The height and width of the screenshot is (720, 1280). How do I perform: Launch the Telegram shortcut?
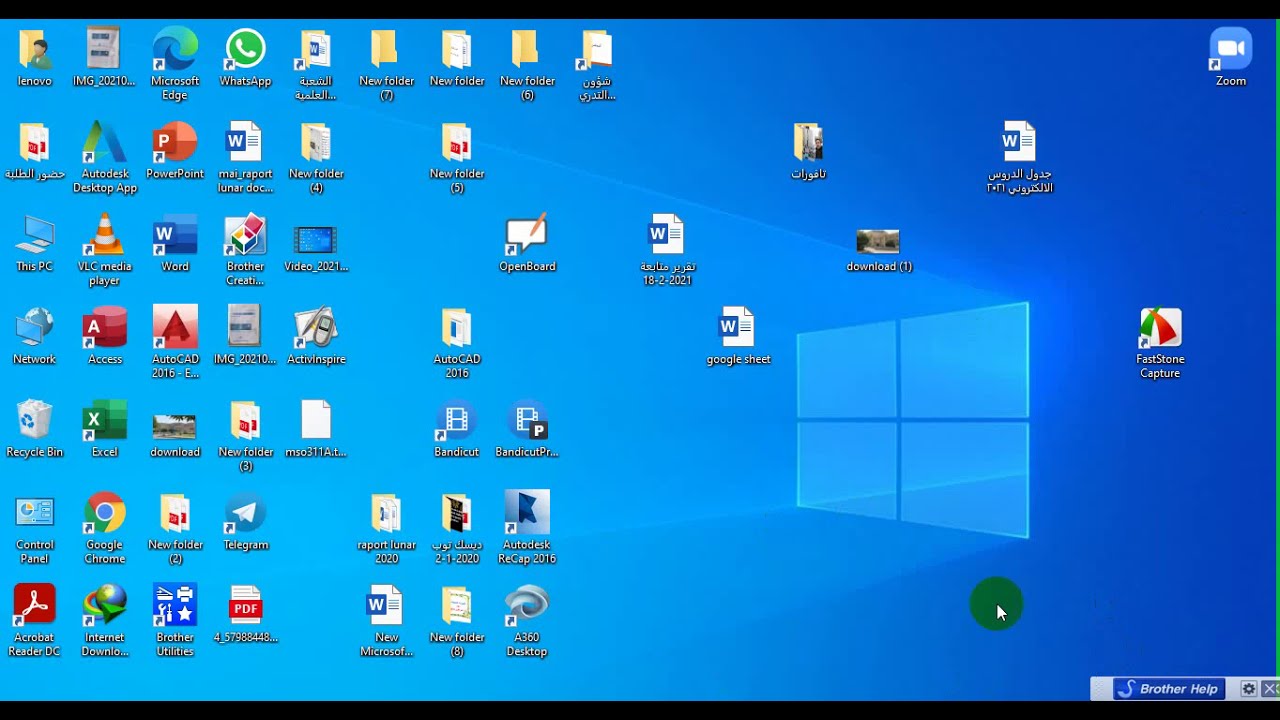245,522
